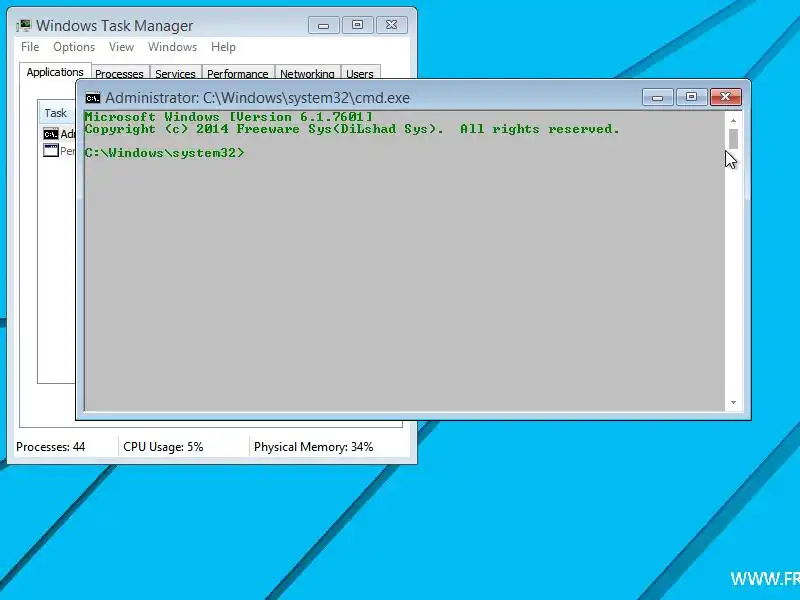
Task: Close the Windows Task Manager window
Action: [x=391, y=25]
